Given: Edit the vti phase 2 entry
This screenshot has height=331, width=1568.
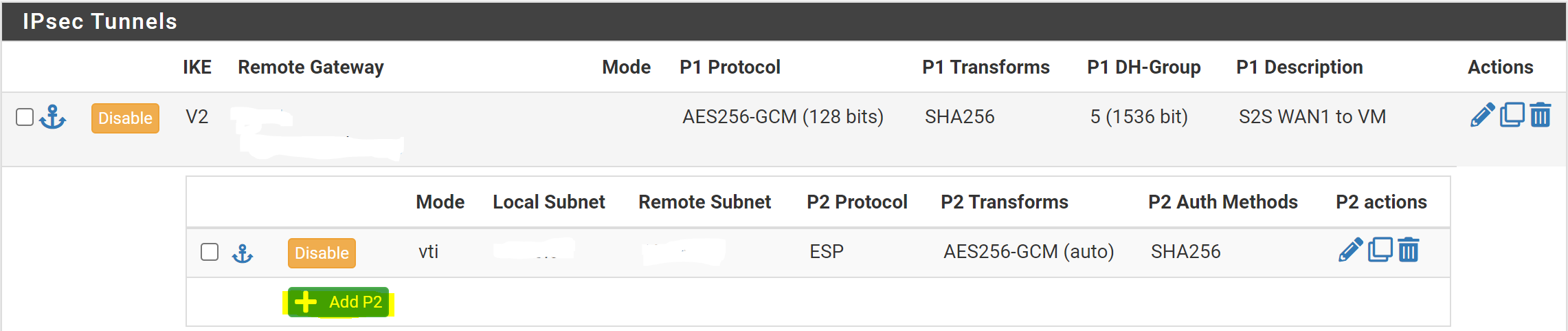Looking at the screenshot, I should click(x=1350, y=250).
